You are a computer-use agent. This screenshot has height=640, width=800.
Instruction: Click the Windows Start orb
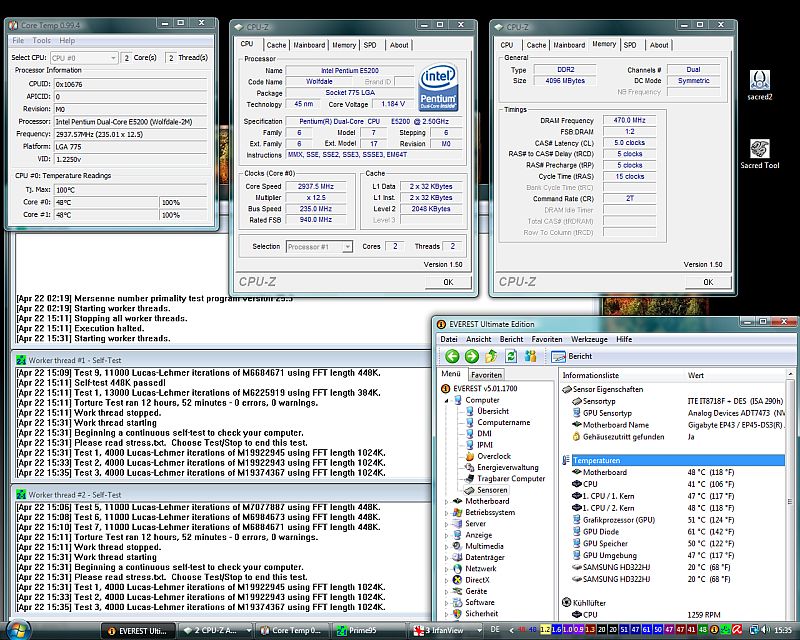[20, 629]
